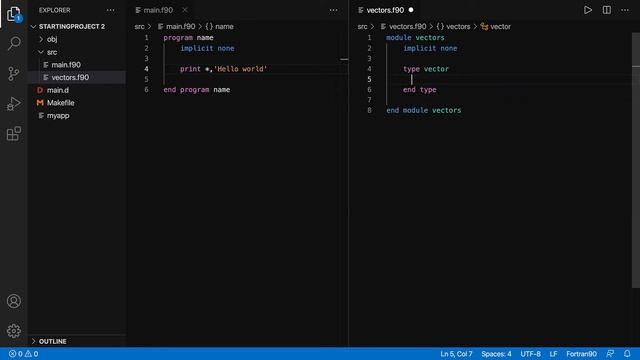Click src breadcrumb in right editor
This screenshot has height=360, width=640.
tap(362, 27)
